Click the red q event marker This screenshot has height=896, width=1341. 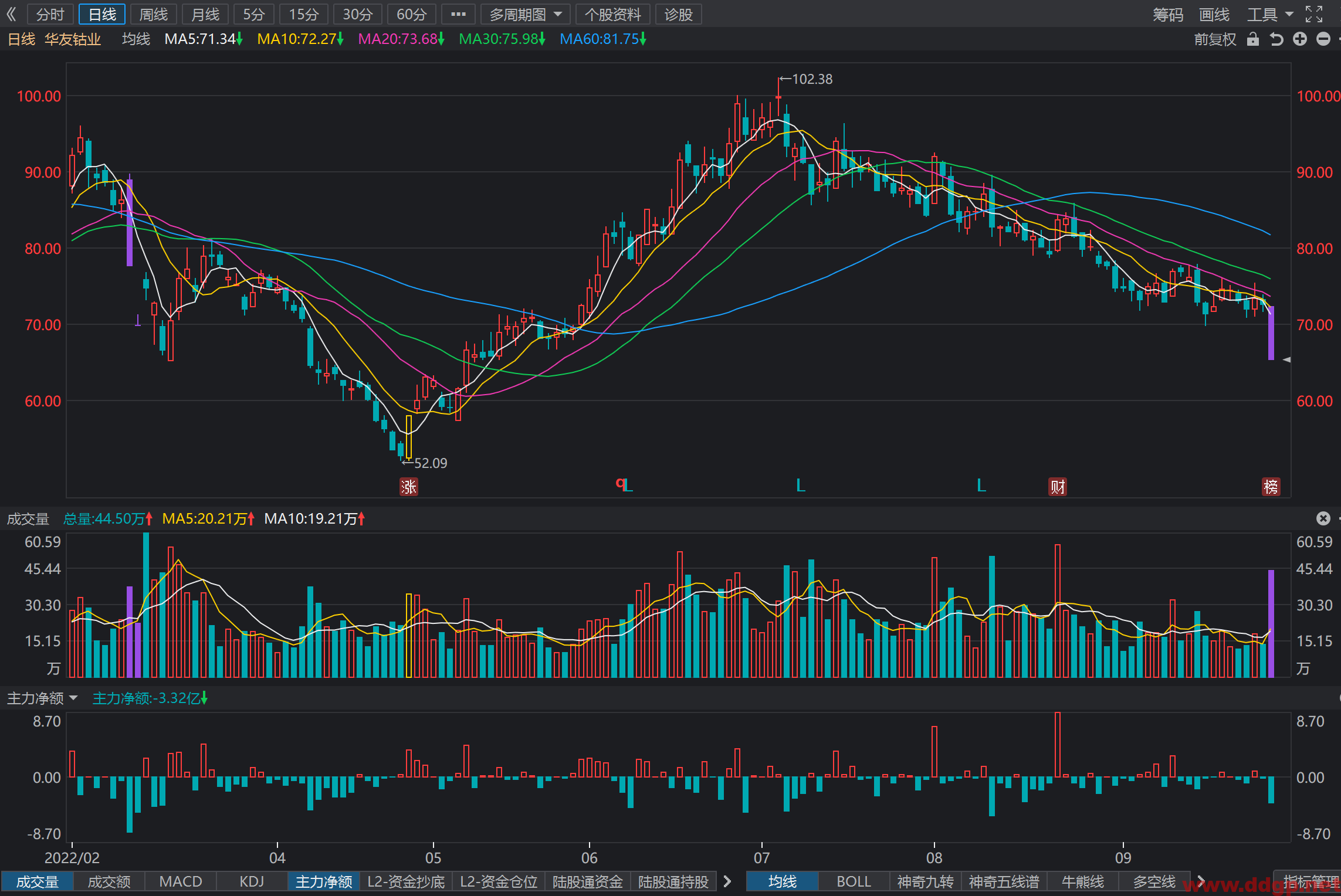619,483
